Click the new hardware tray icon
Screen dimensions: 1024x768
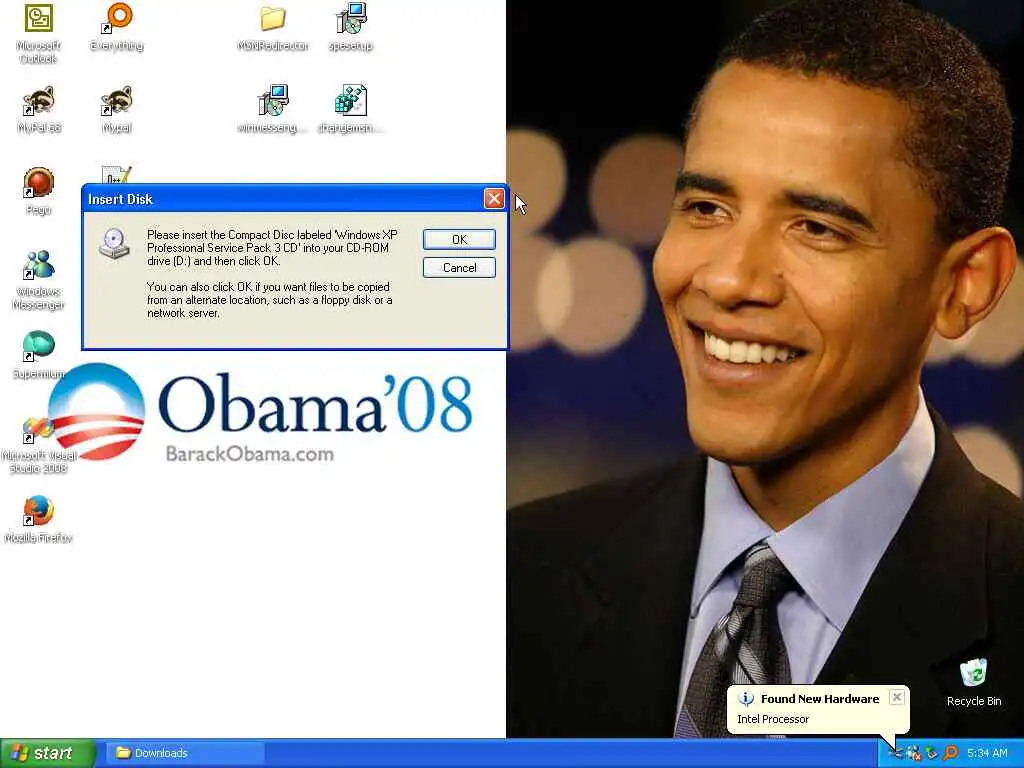click(x=896, y=753)
